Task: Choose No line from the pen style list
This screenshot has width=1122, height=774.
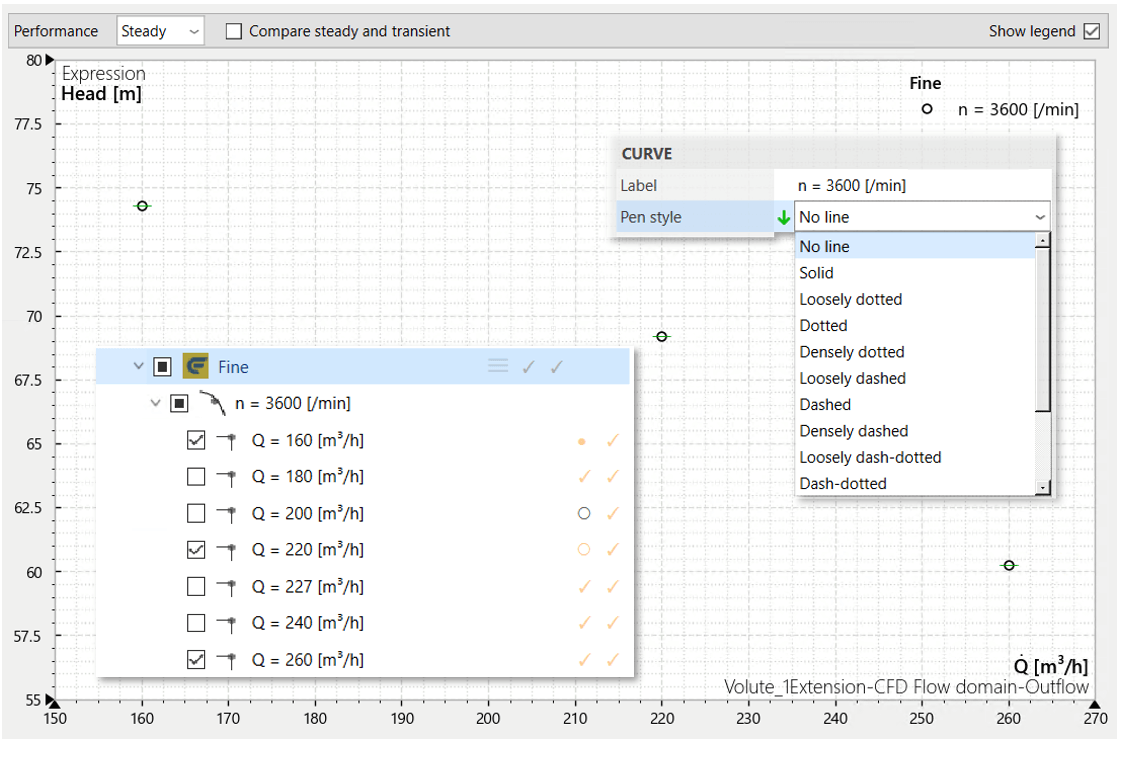Action: point(915,246)
